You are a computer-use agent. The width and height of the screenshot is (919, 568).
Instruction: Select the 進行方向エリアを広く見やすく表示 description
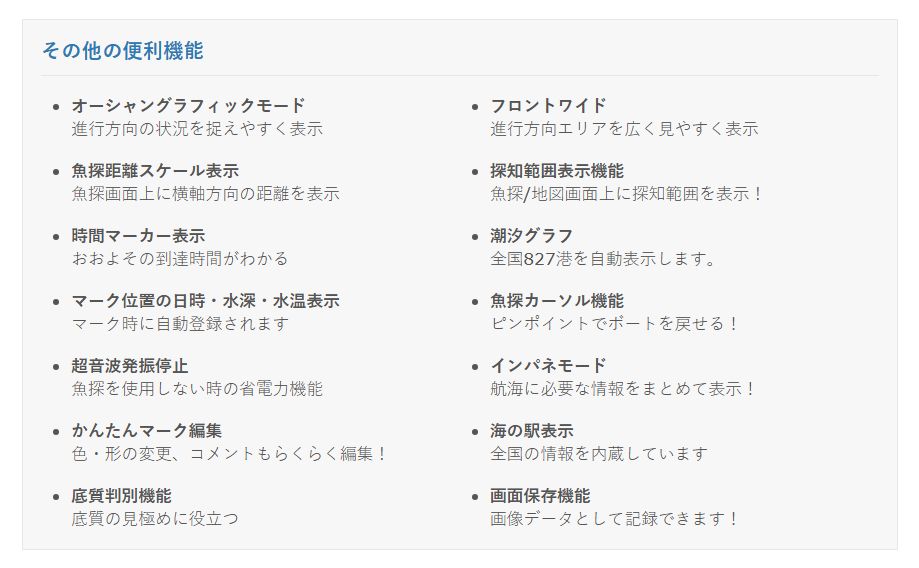pos(624,129)
